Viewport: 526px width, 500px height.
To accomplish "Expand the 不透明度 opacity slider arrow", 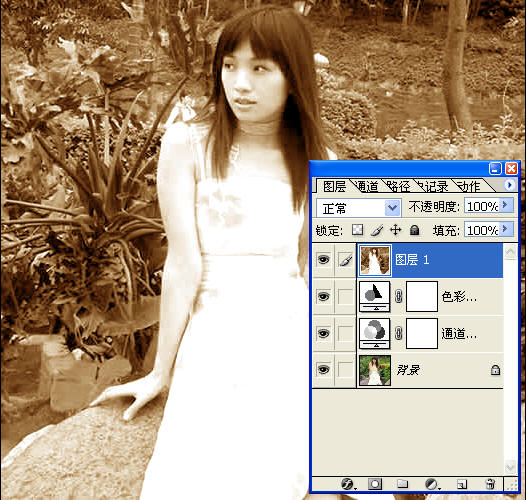I will coord(506,205).
